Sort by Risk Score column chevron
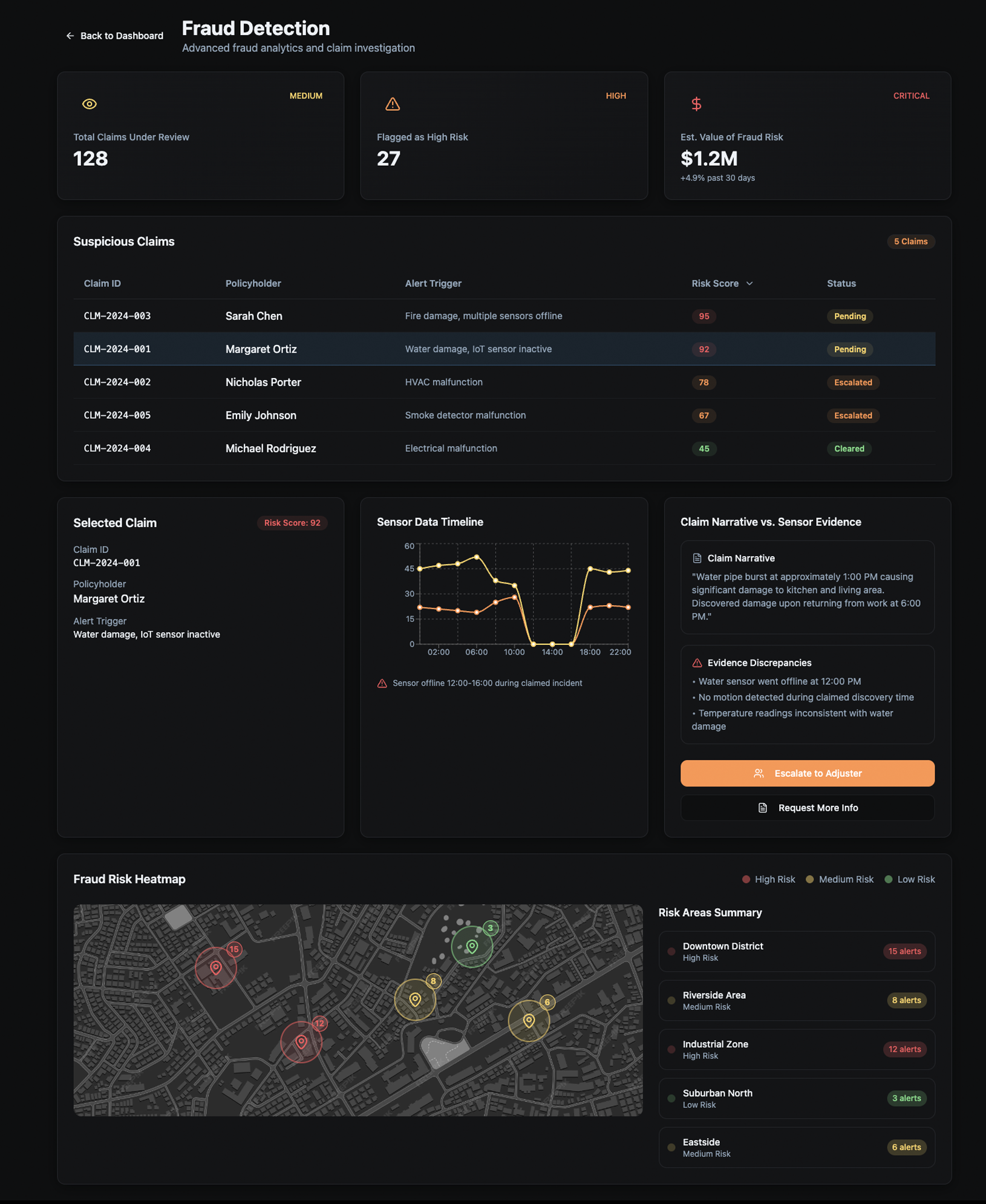The image size is (986, 1204). pyautogui.click(x=749, y=284)
